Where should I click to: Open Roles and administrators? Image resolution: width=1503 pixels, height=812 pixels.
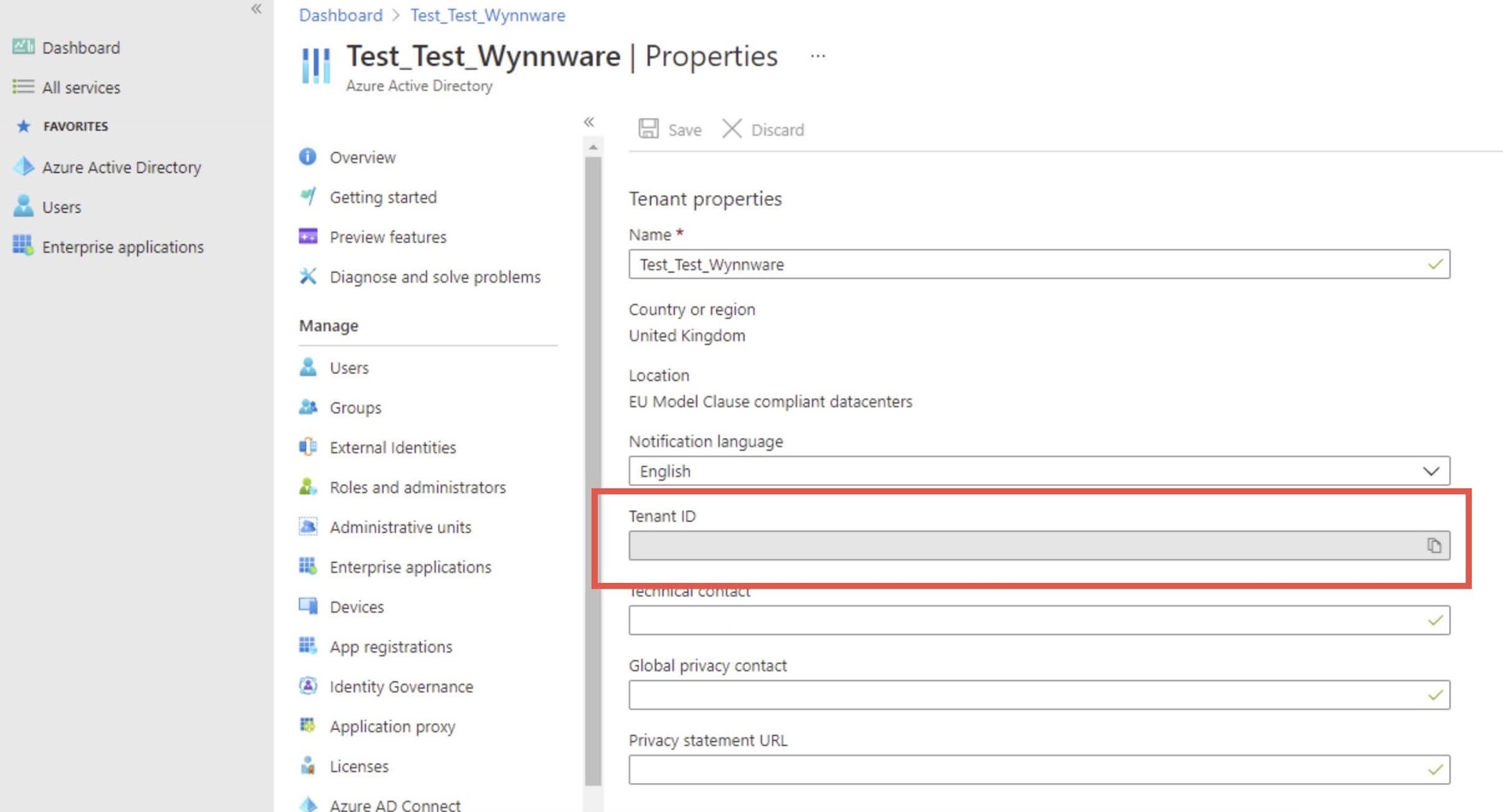click(x=417, y=487)
